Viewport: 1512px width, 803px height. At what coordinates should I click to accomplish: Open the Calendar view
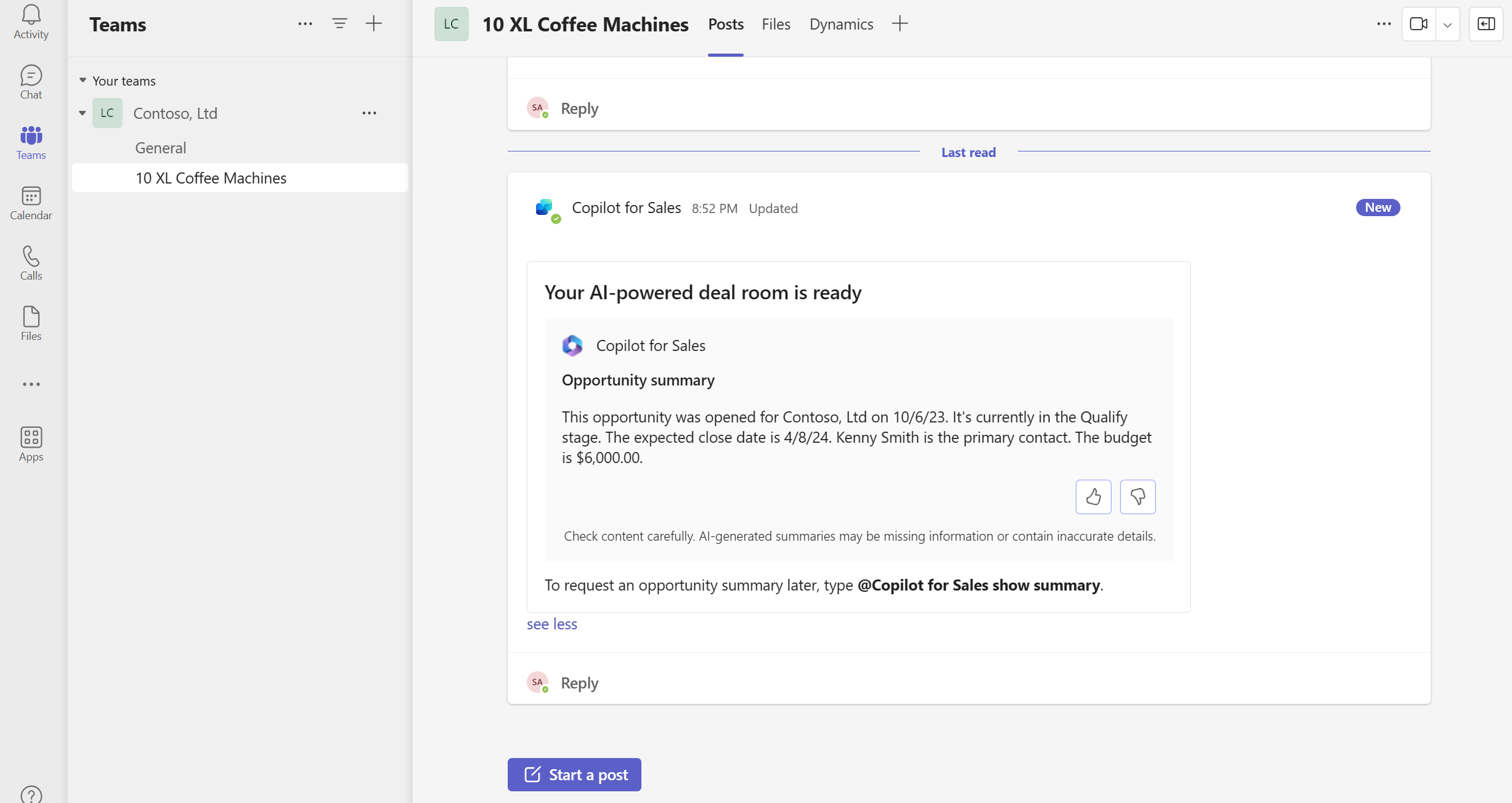pyautogui.click(x=31, y=204)
